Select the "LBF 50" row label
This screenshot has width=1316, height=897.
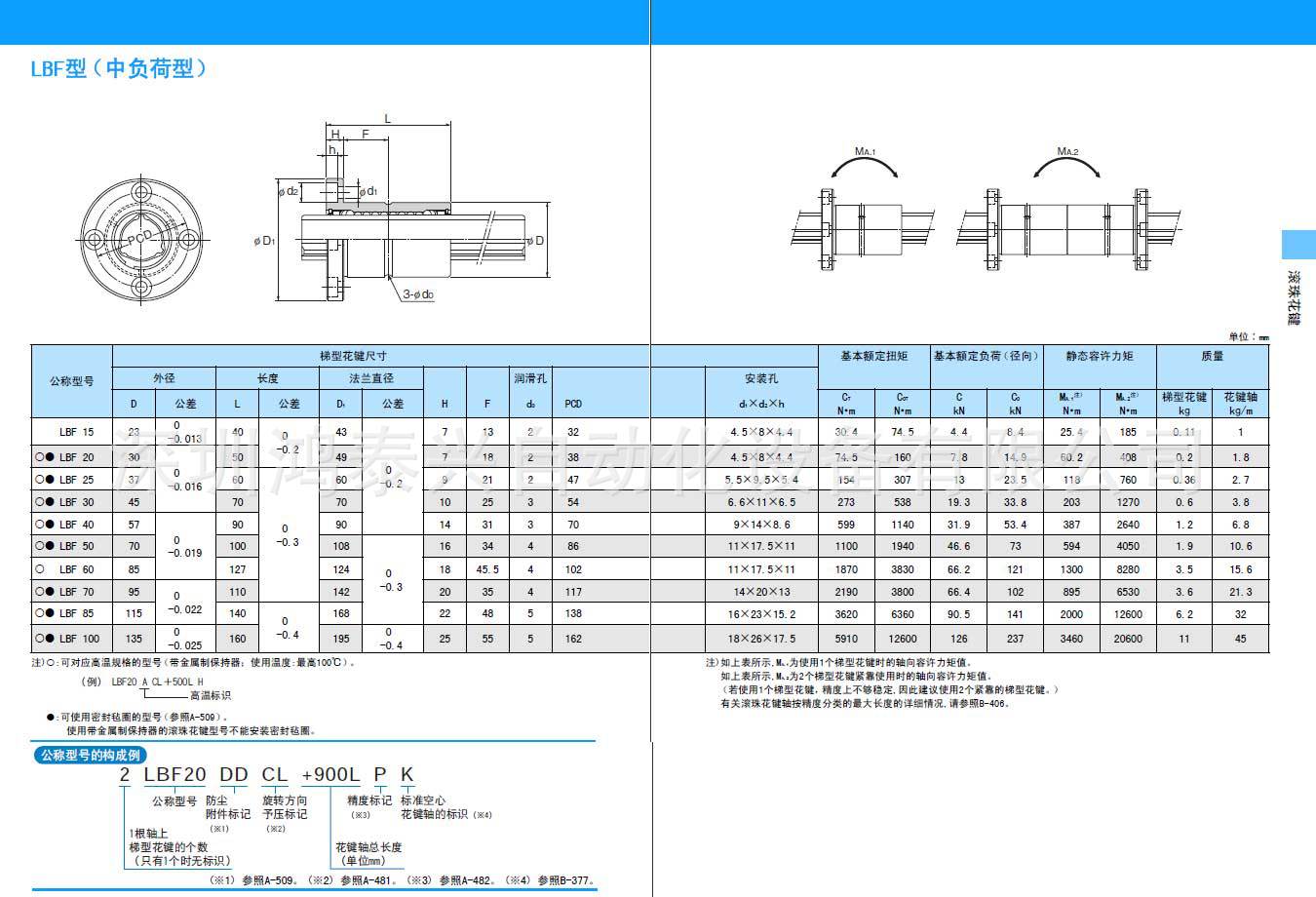point(77,547)
